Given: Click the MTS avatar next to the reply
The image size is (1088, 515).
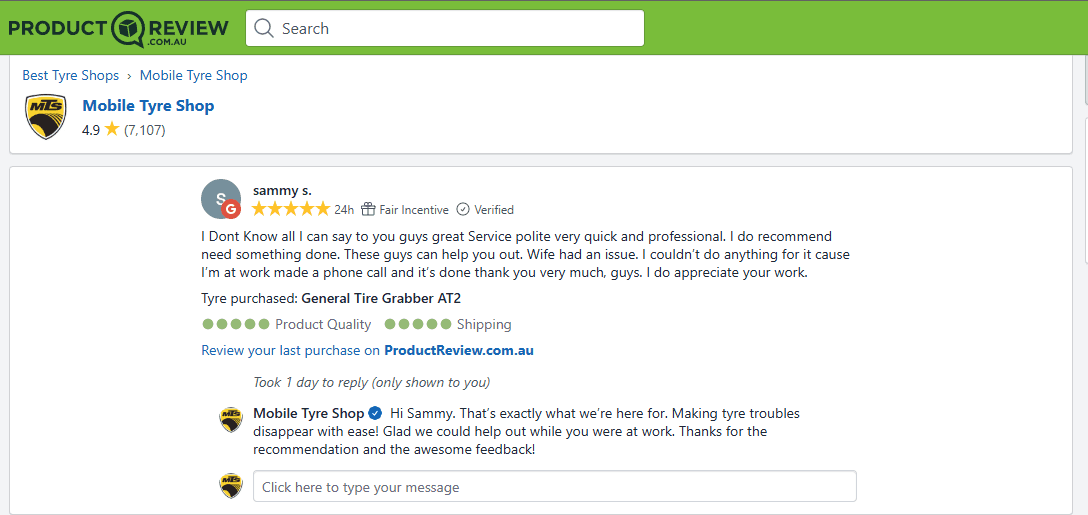Looking at the screenshot, I should [x=231, y=419].
